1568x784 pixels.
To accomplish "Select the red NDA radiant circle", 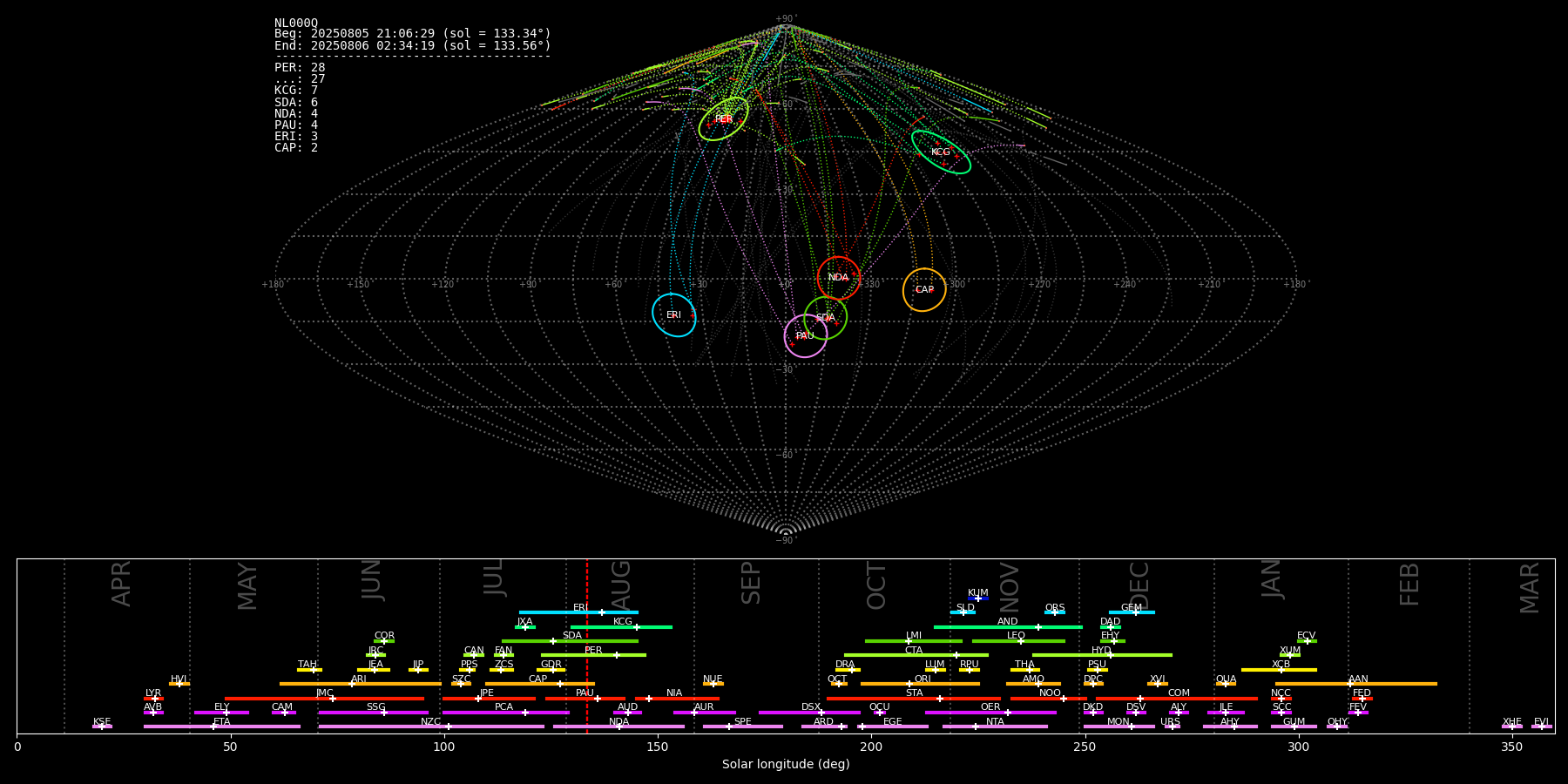I will 839,278.
